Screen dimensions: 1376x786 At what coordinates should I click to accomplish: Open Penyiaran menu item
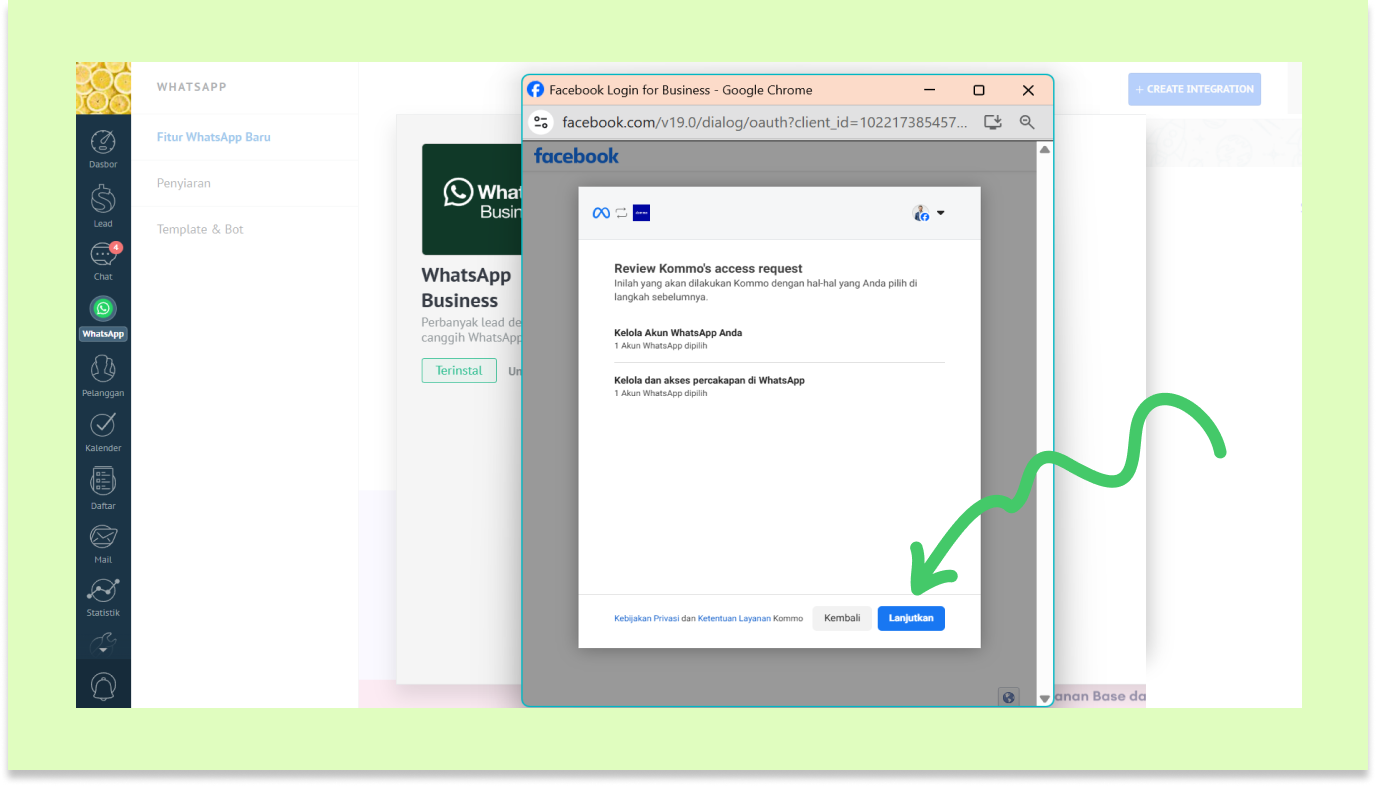(183, 183)
